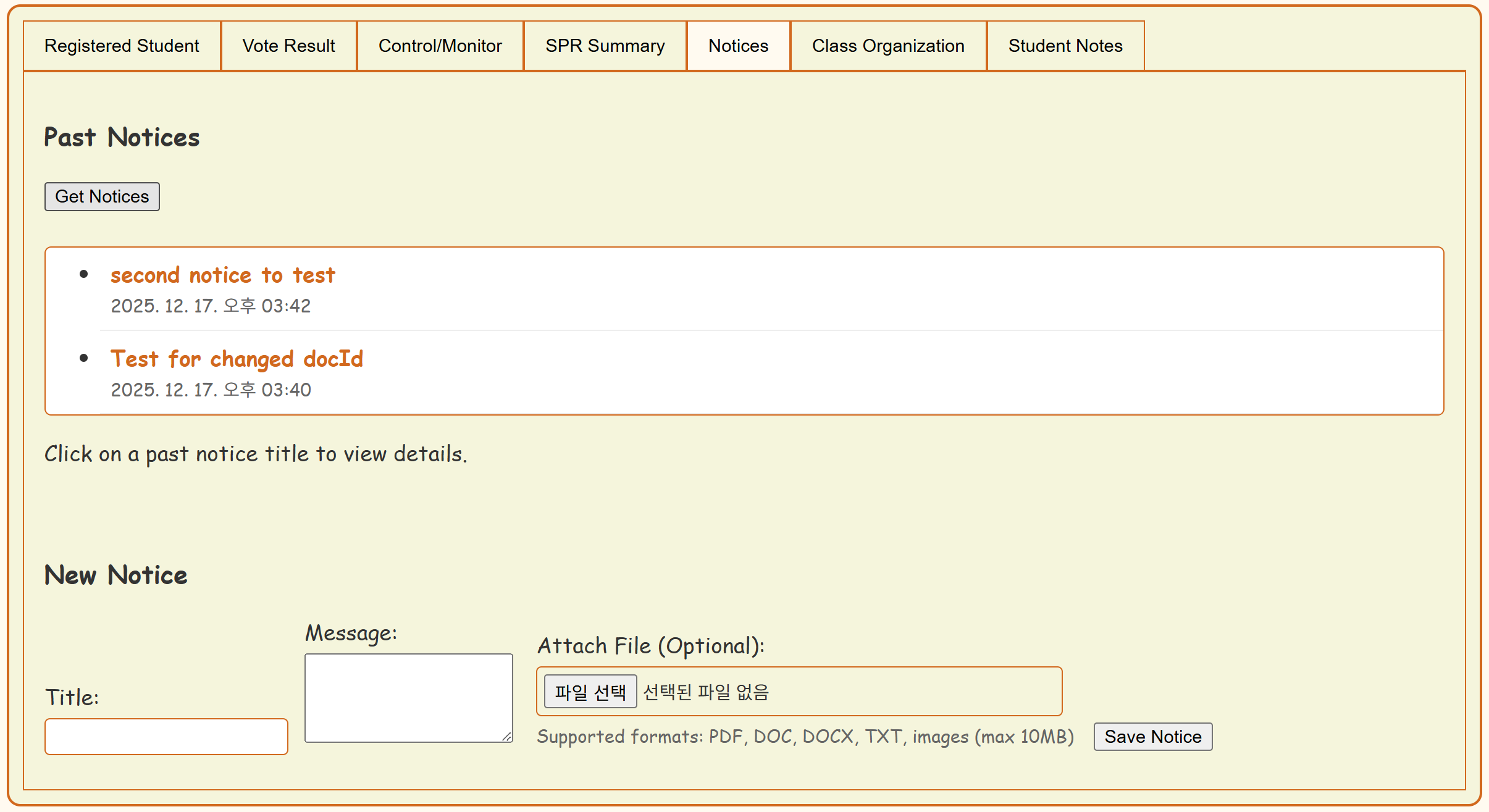Click the Save Notice button
Viewport: 1489px width, 812px height.
[x=1152, y=737]
